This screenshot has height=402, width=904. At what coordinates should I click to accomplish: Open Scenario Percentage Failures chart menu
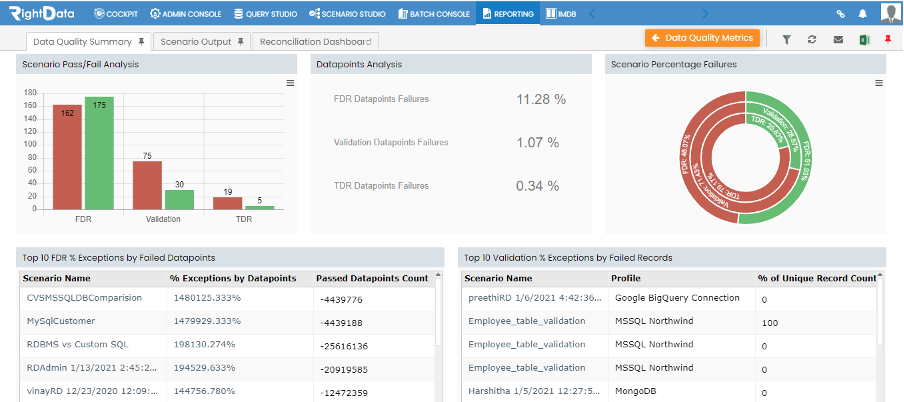[879, 83]
